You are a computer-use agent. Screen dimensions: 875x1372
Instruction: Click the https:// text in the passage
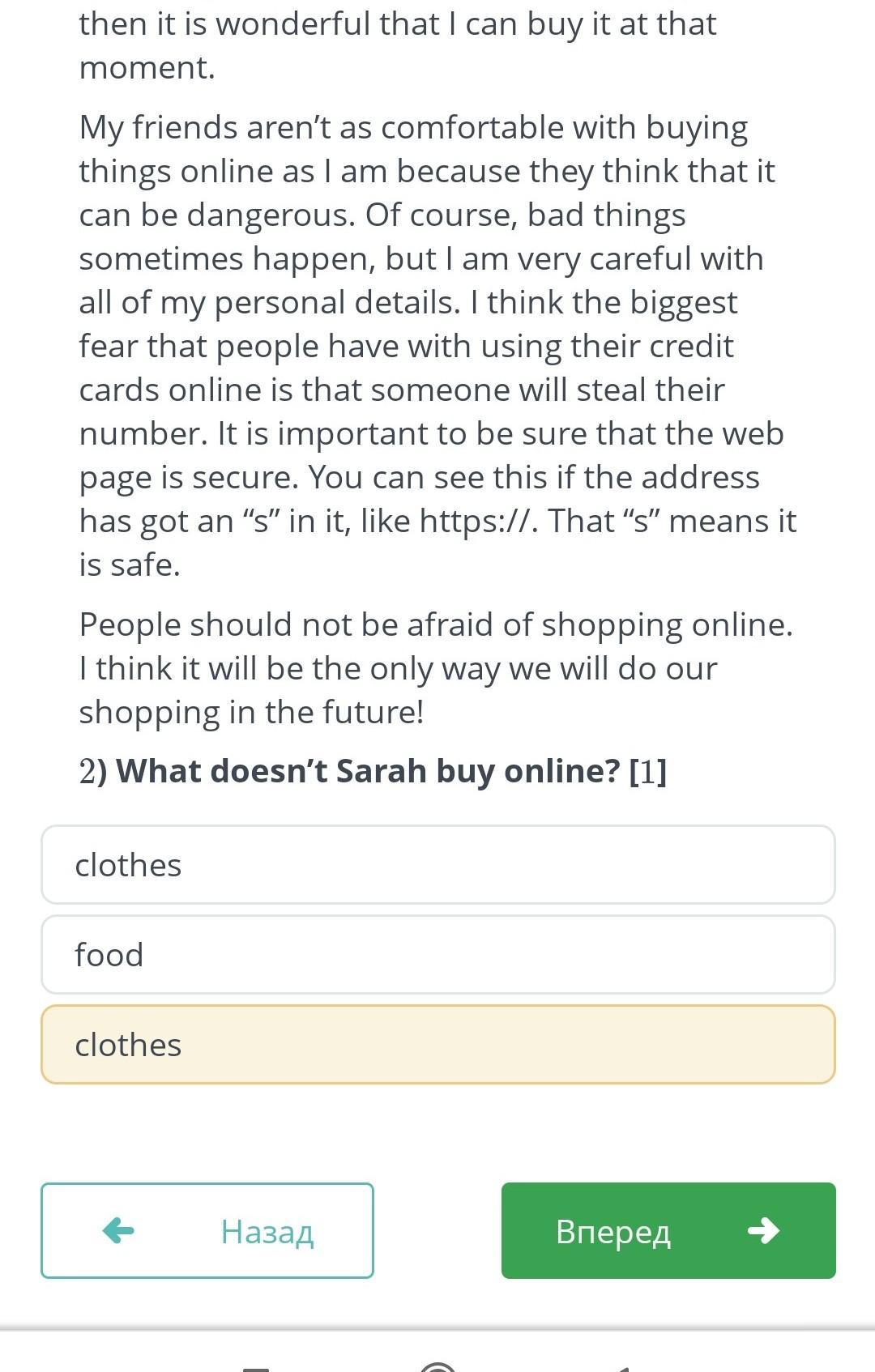pyautogui.click(x=478, y=521)
